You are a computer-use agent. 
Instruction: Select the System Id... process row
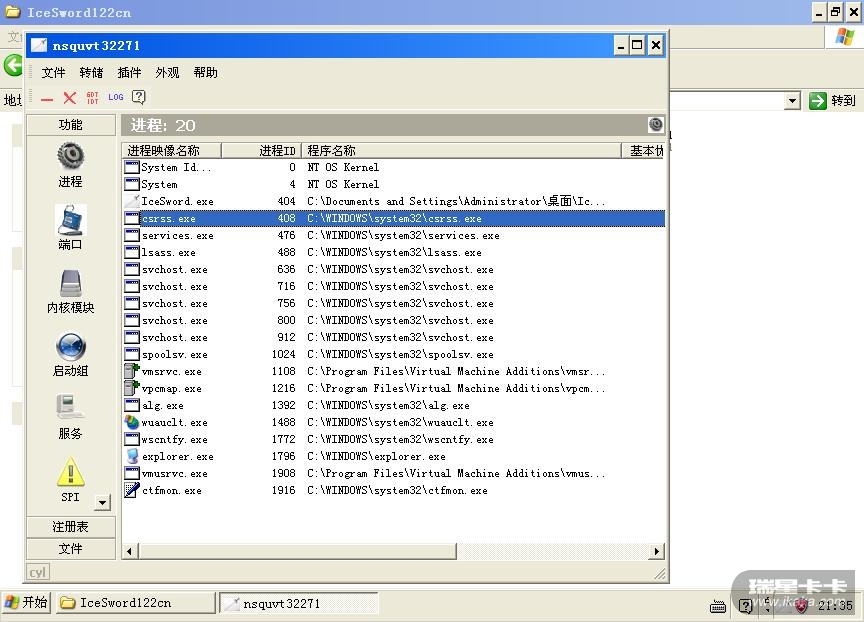coord(393,167)
